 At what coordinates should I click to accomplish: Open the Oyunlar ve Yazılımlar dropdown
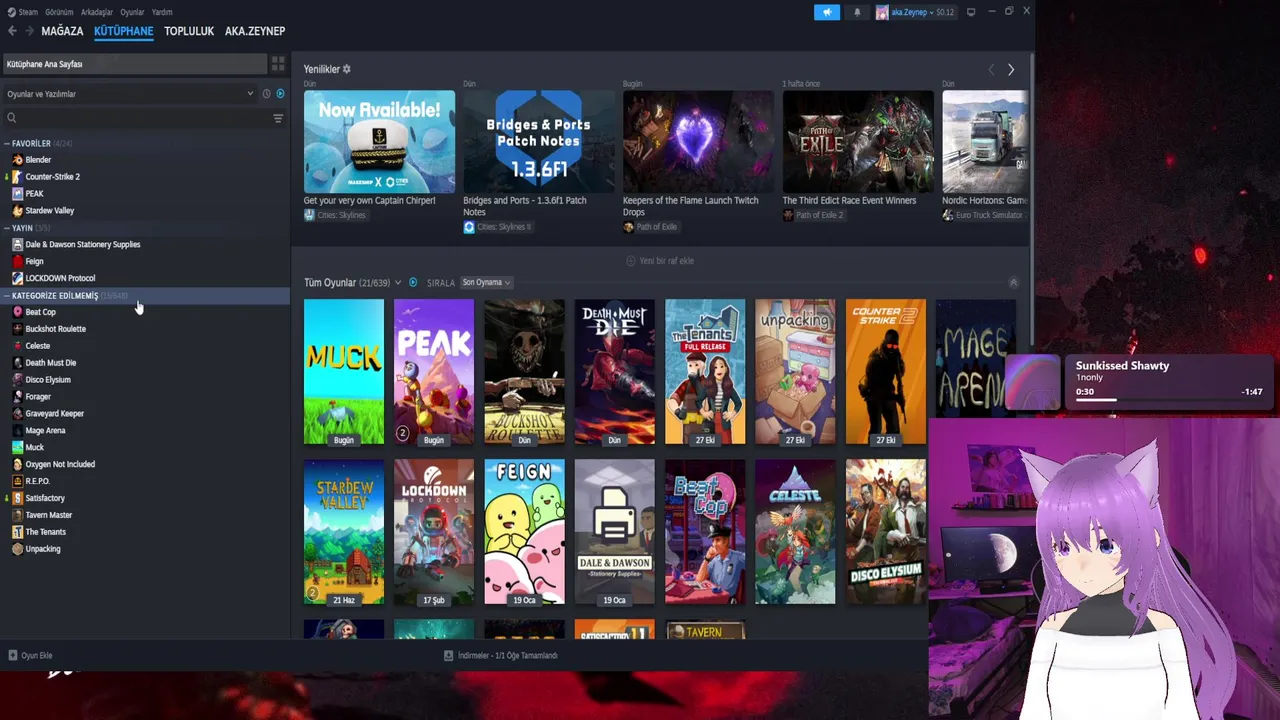(130, 93)
